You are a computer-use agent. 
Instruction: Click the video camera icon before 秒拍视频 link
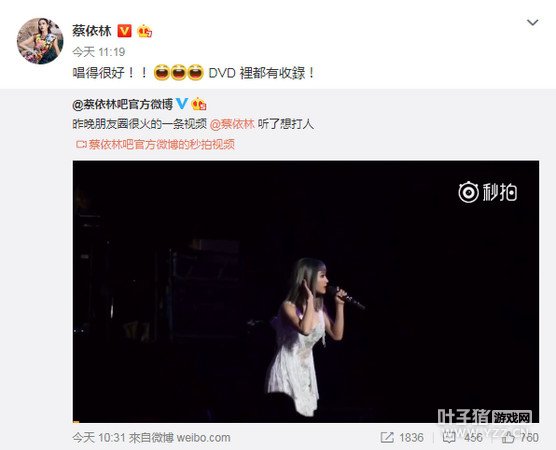pyautogui.click(x=81, y=144)
